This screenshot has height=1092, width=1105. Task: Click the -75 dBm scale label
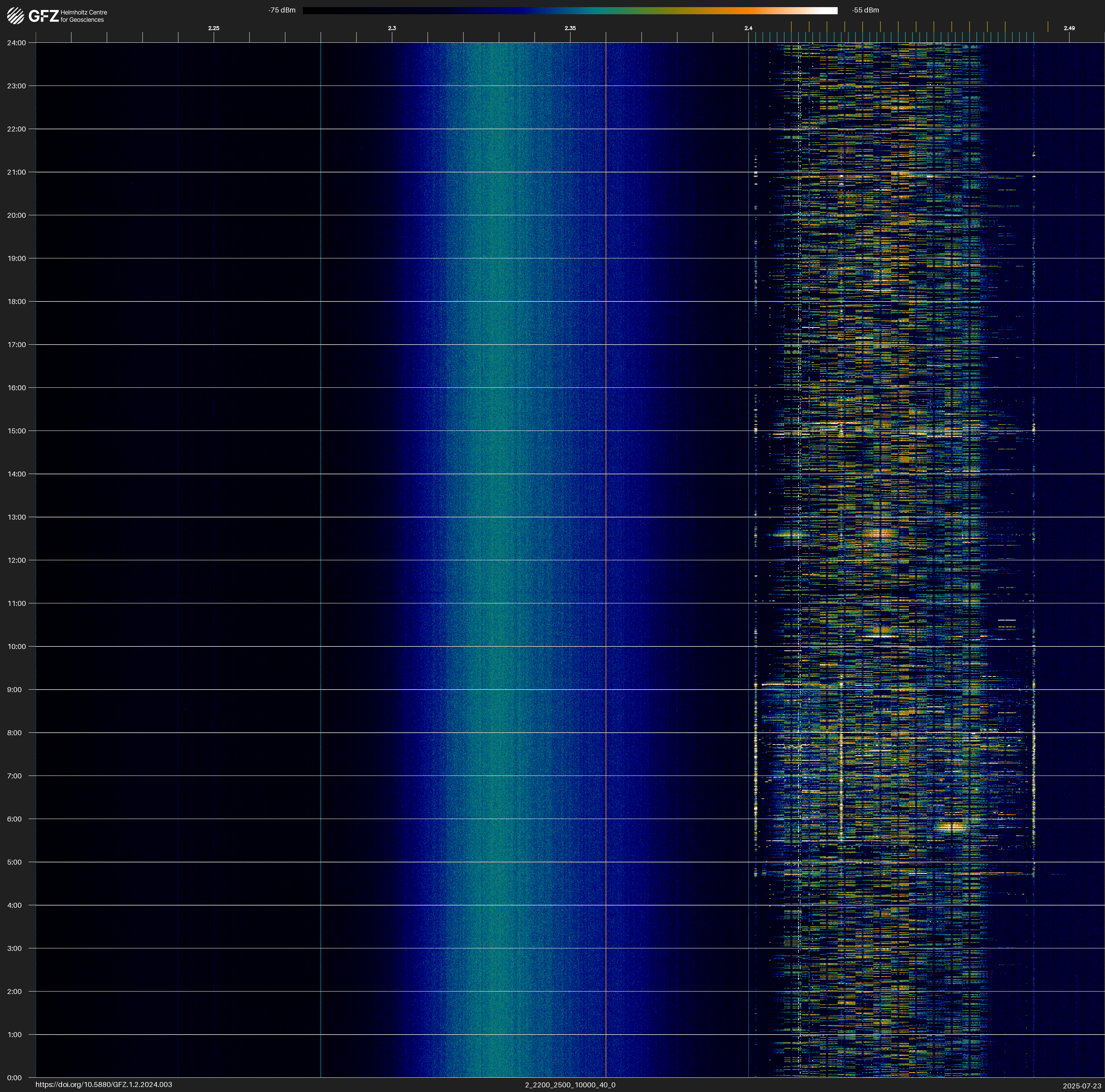[282, 10]
